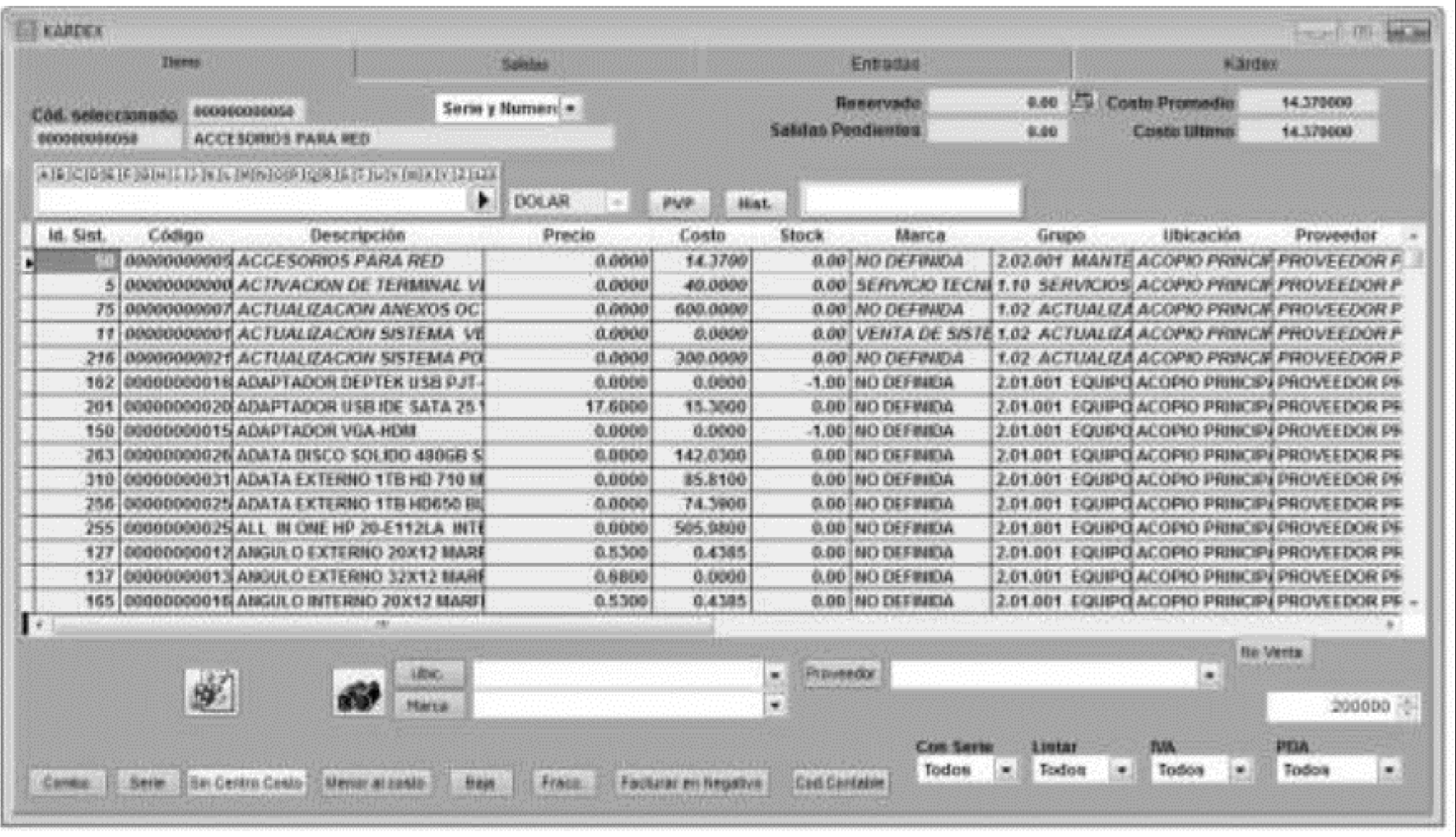1456x837 pixels.
Task: Toggle the Facturar en Negativo filter
Action: (690, 783)
